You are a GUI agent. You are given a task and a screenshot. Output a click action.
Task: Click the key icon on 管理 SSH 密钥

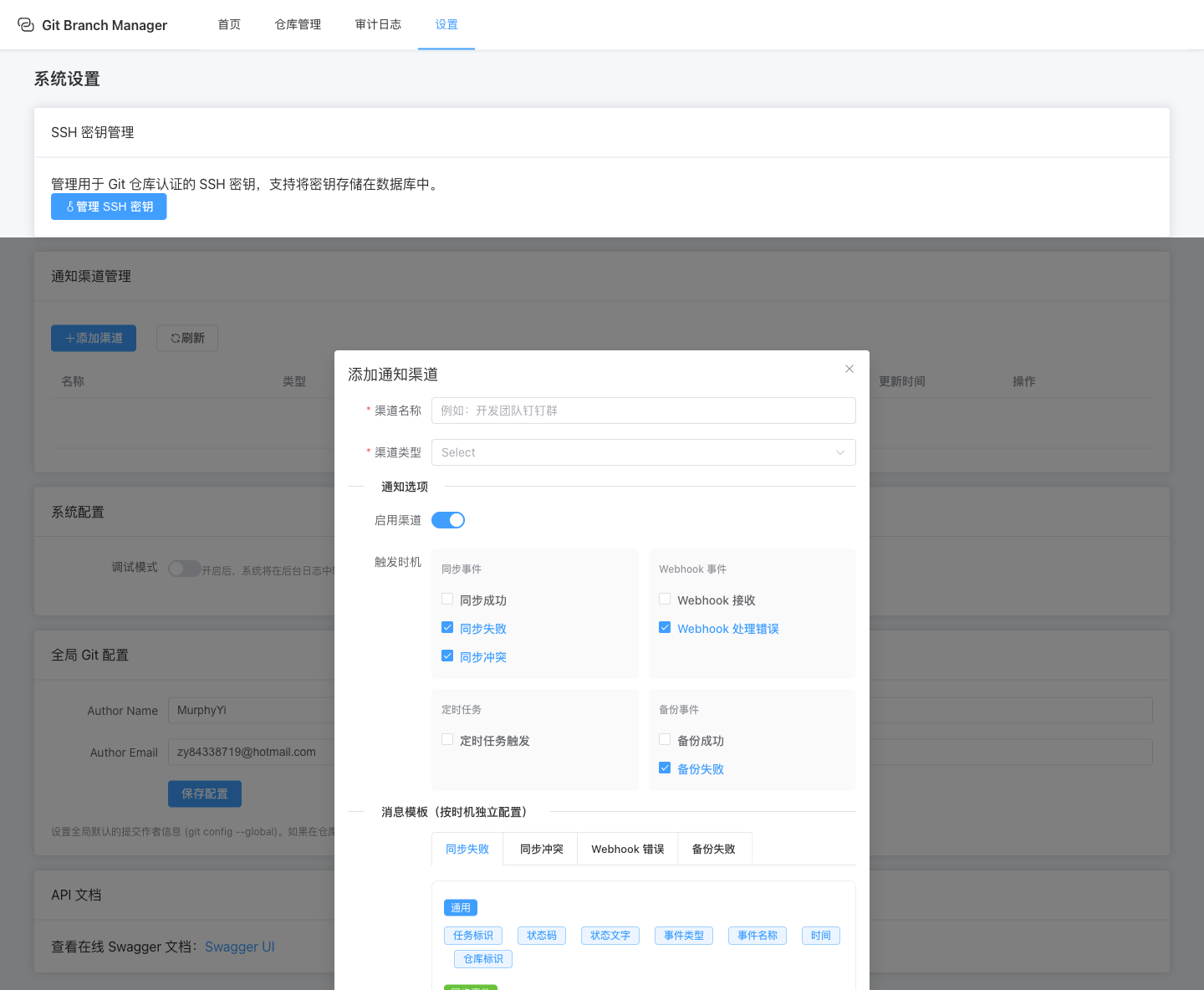click(x=70, y=207)
